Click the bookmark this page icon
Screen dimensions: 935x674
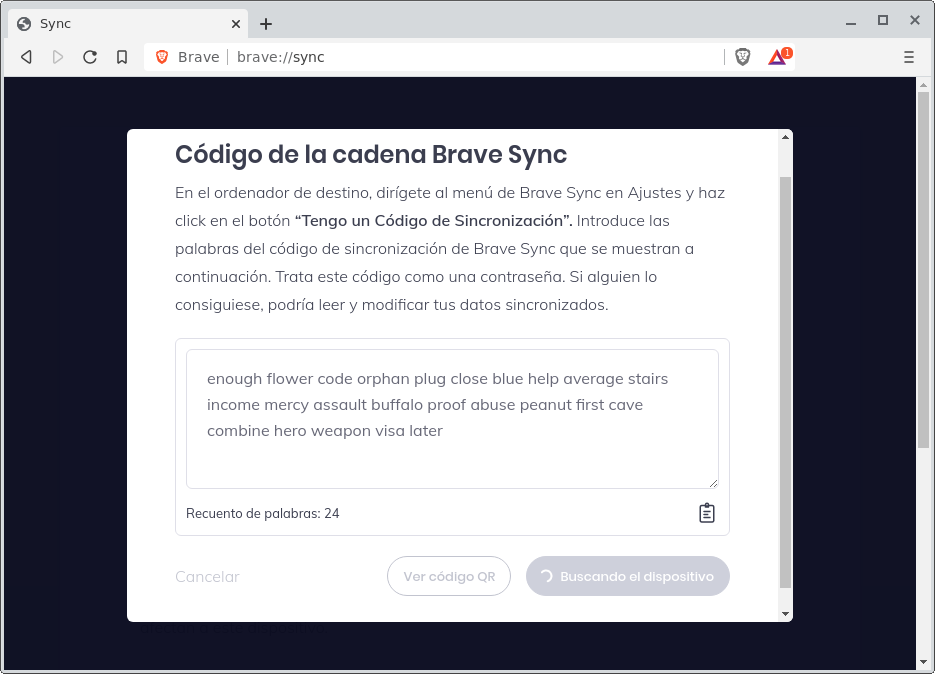(122, 57)
